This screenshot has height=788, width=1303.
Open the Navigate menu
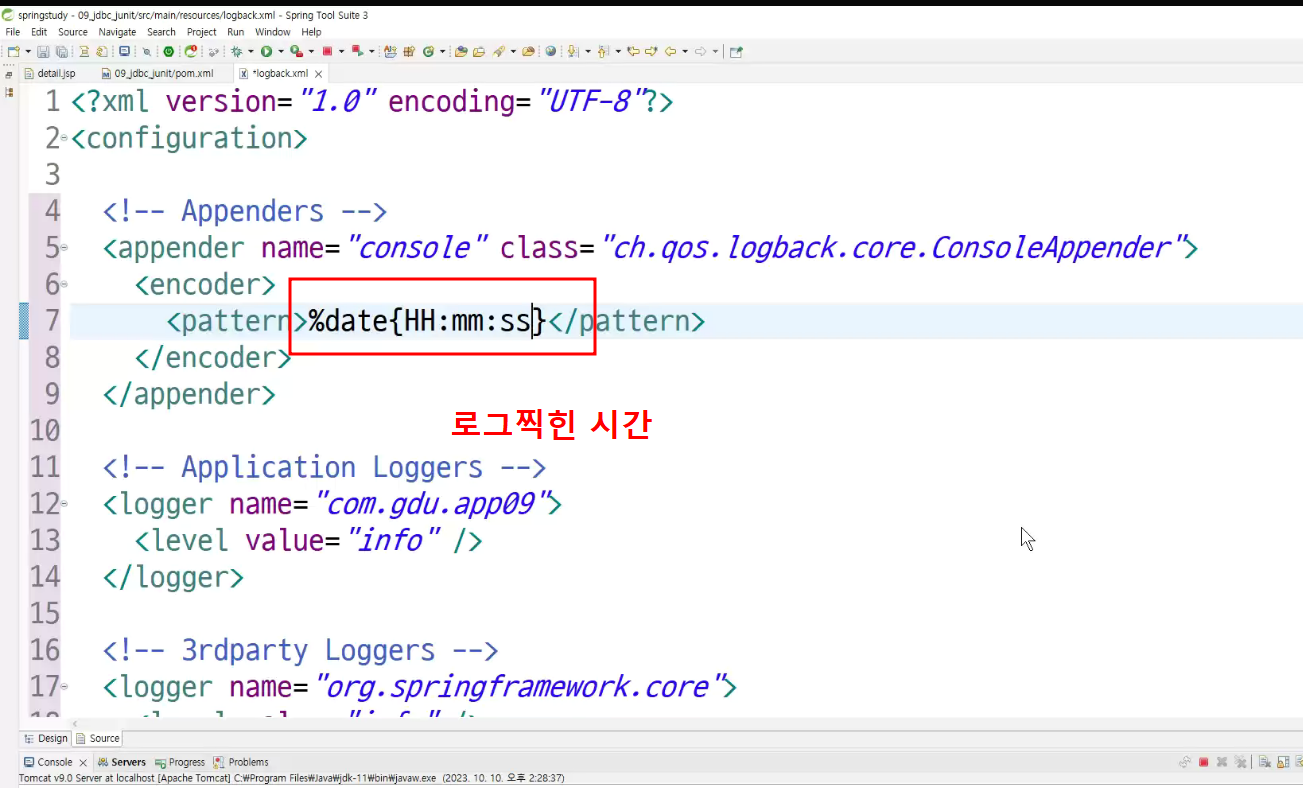117,32
